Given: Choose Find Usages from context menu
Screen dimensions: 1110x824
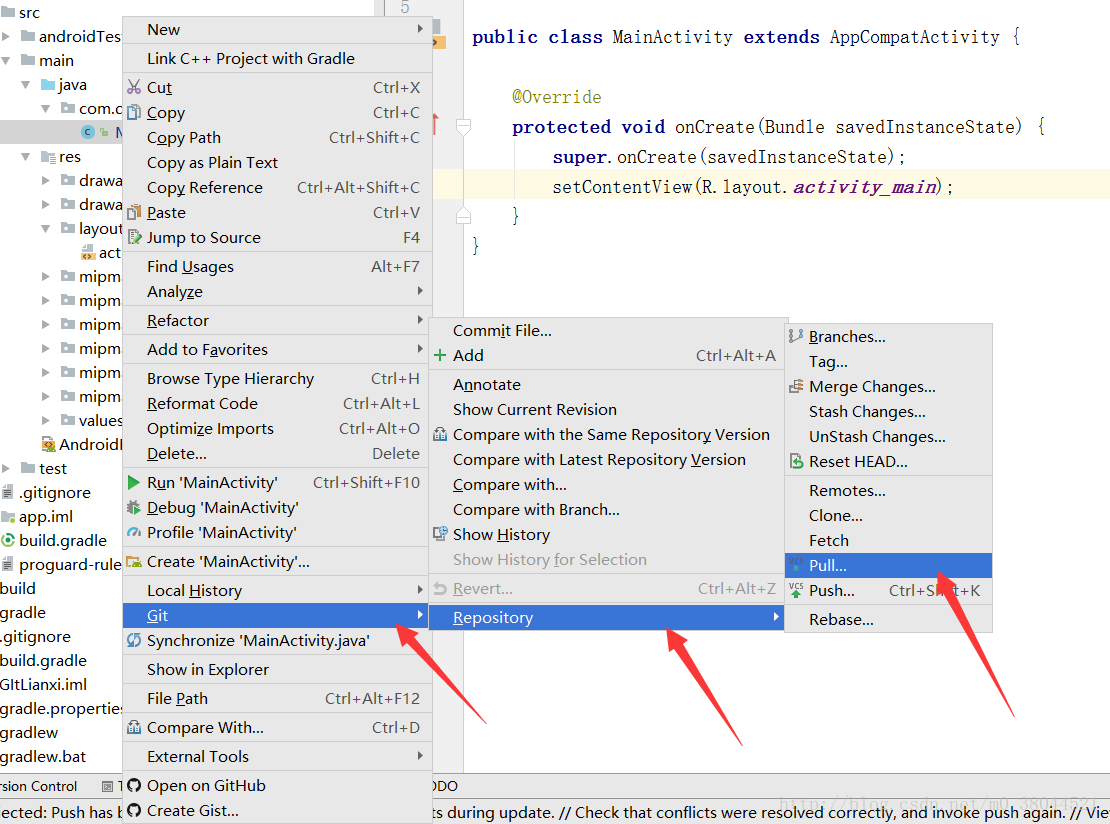Looking at the screenshot, I should click(x=277, y=267).
